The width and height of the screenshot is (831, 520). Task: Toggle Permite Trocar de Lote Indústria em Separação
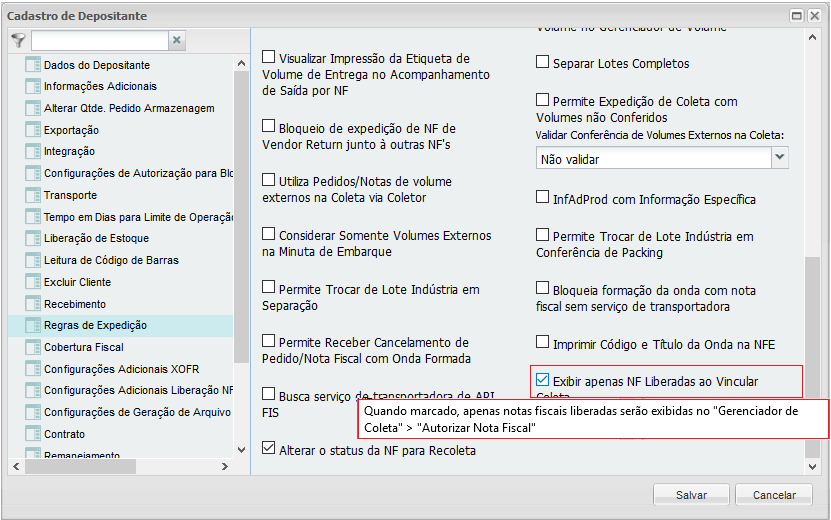269,287
